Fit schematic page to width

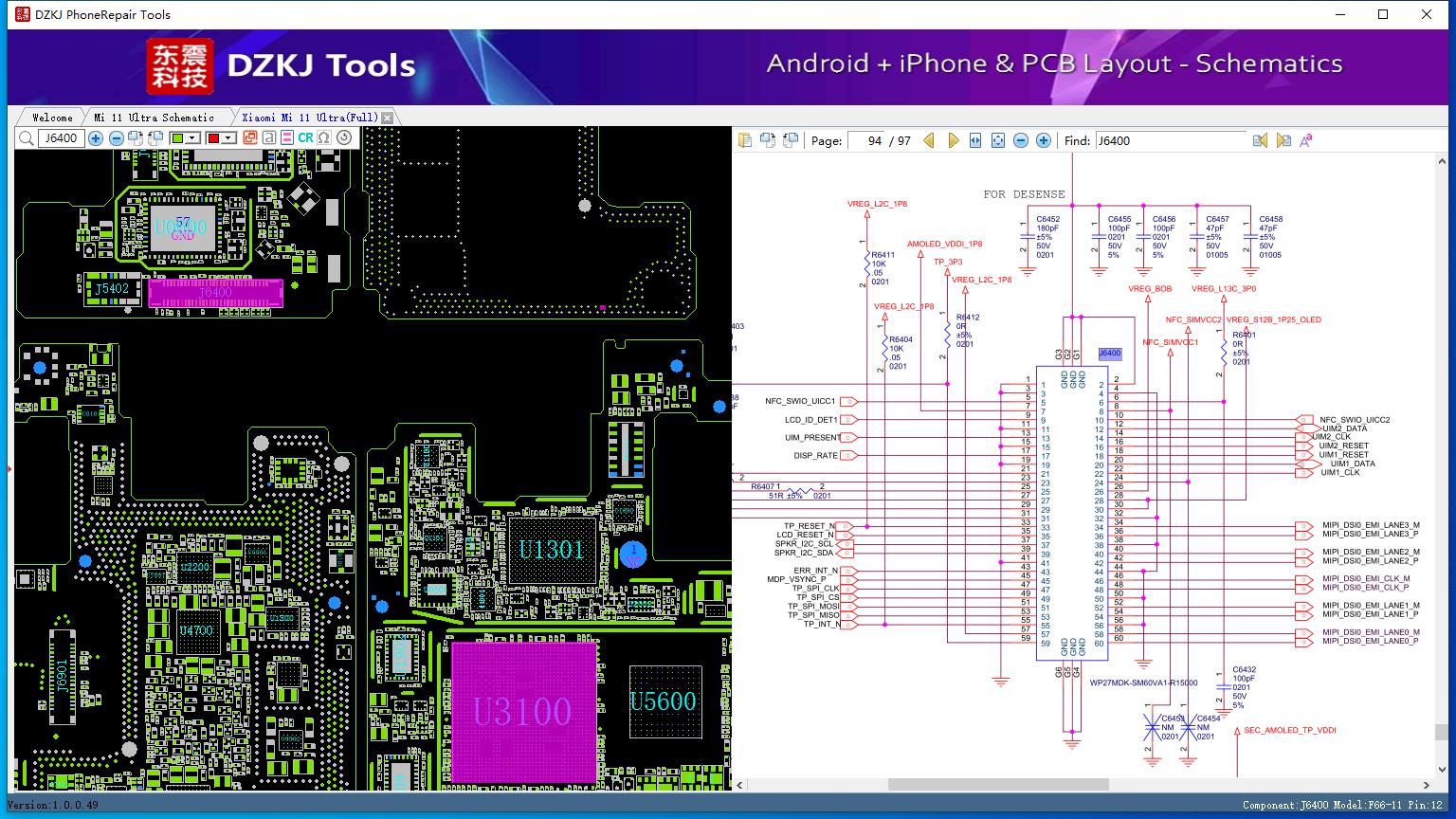tap(975, 140)
